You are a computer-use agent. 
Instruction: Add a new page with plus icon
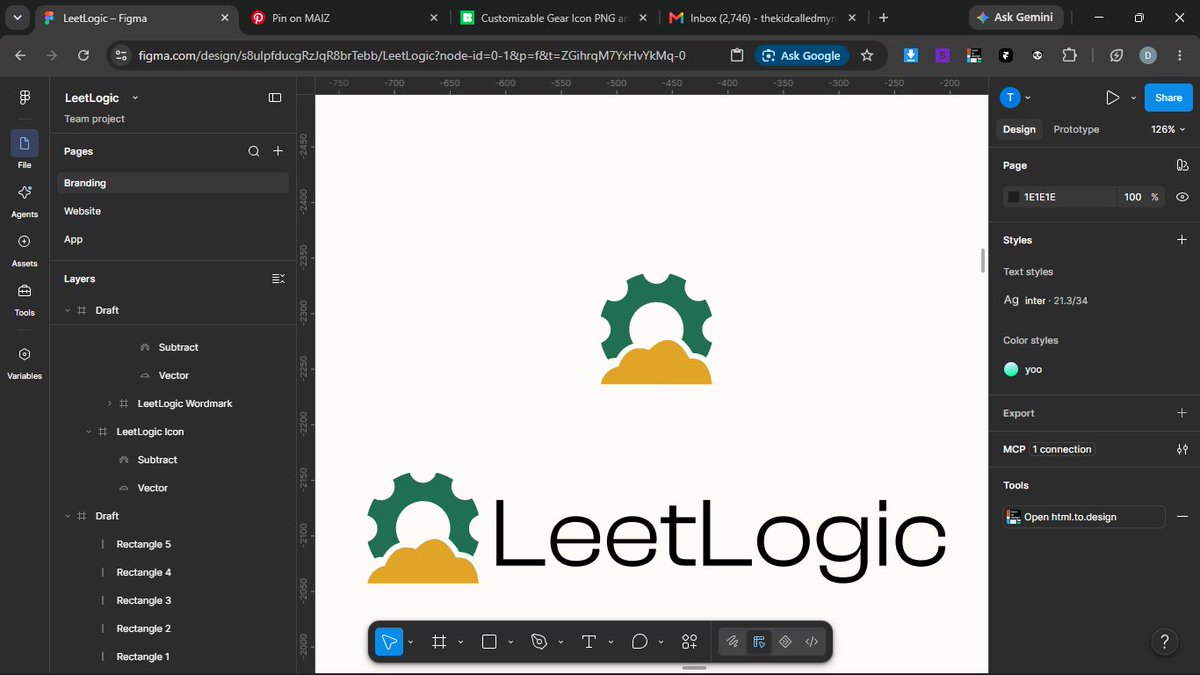278,151
